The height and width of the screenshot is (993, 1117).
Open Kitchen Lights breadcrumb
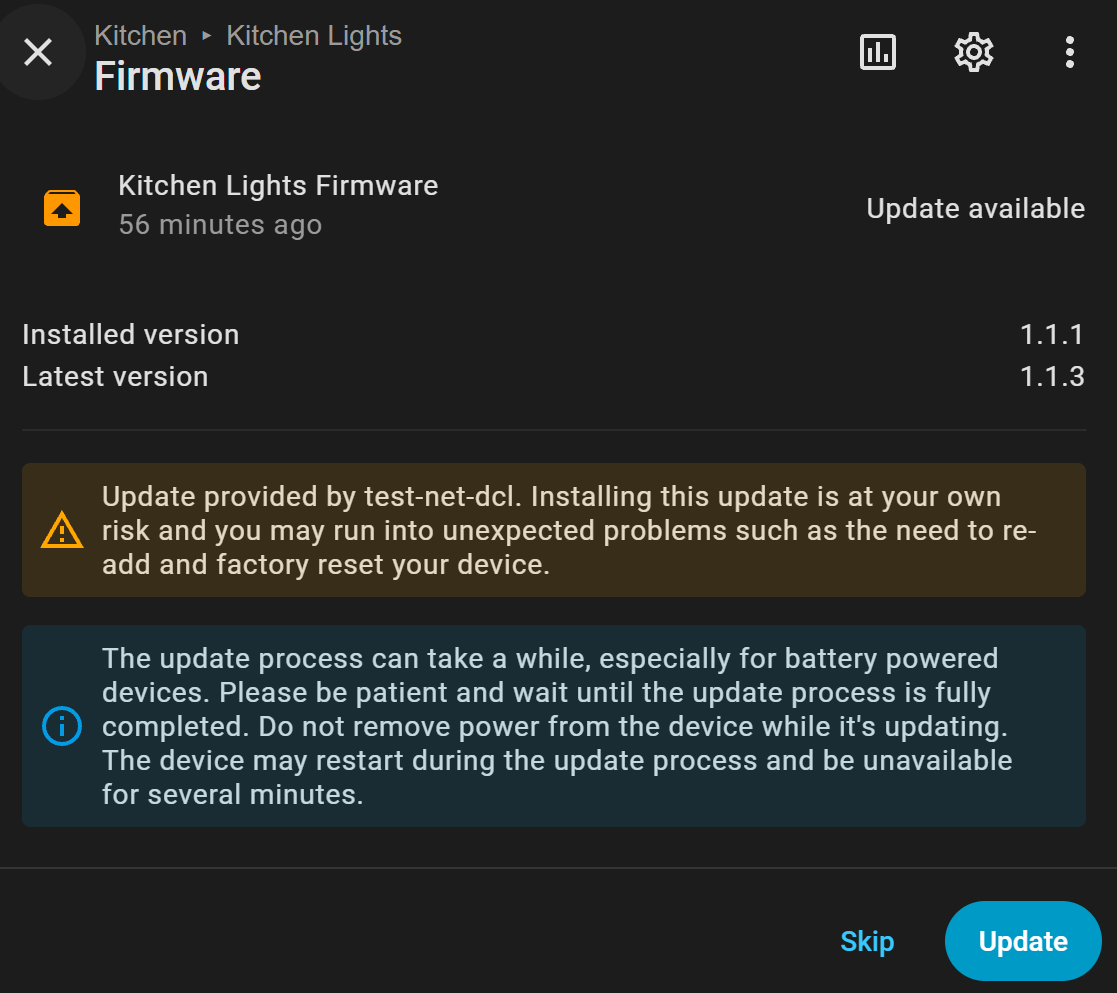[314, 36]
